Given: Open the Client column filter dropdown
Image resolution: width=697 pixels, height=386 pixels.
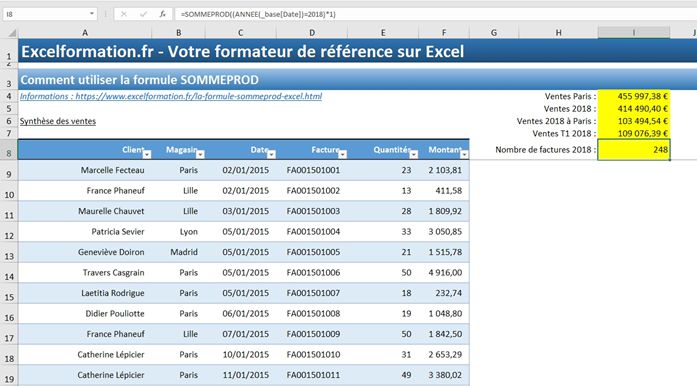Looking at the screenshot, I should tap(147, 154).
